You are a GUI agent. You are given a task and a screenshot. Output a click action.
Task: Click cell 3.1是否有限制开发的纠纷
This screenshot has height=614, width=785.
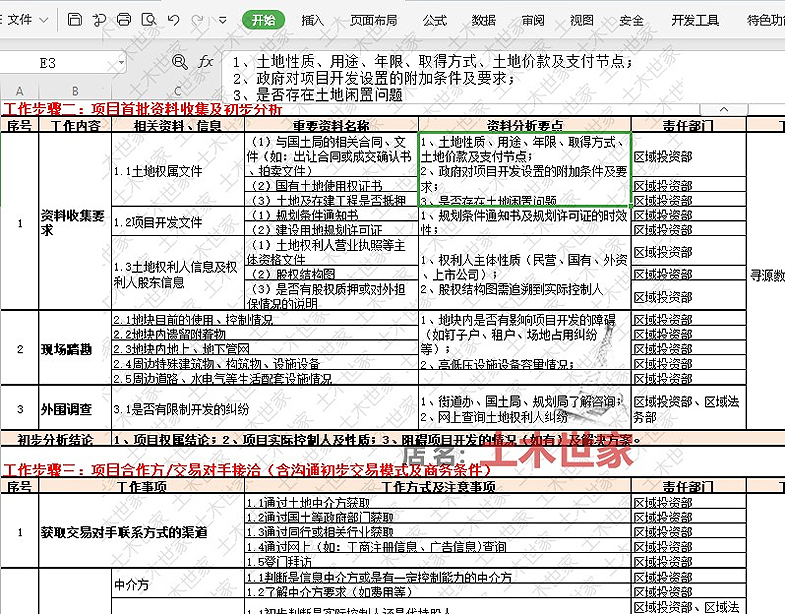pyautogui.click(x=265, y=409)
